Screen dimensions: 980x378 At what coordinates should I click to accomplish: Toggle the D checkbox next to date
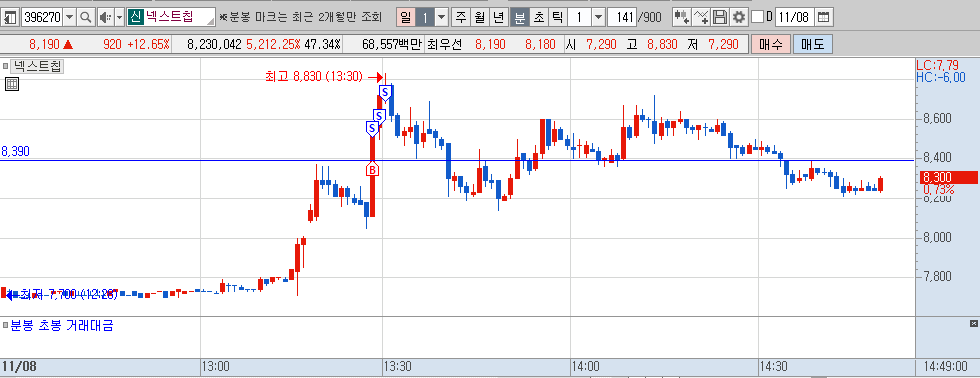pyautogui.click(x=758, y=17)
